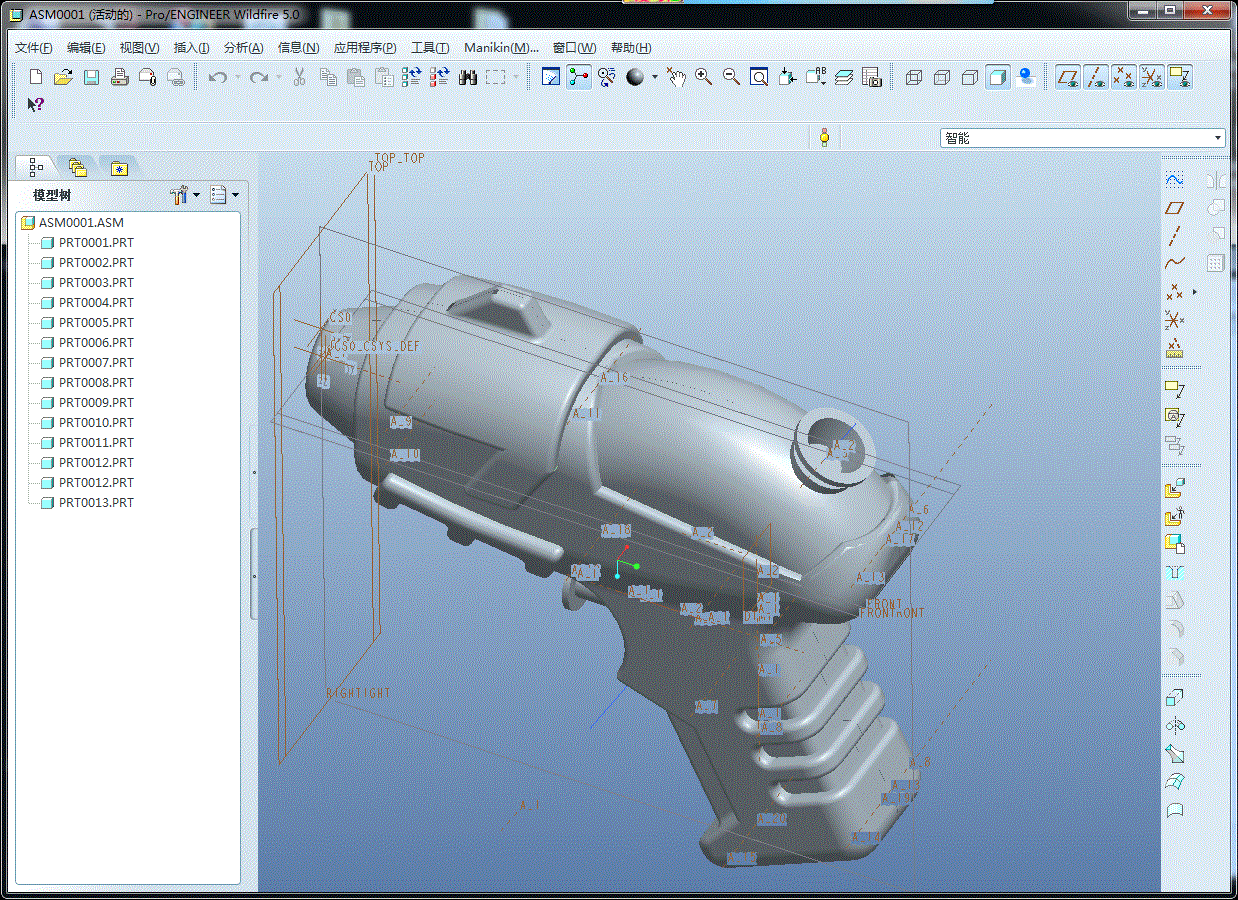The height and width of the screenshot is (900, 1238).
Task: Select the Zoom In magnifier tool
Action: 704,77
